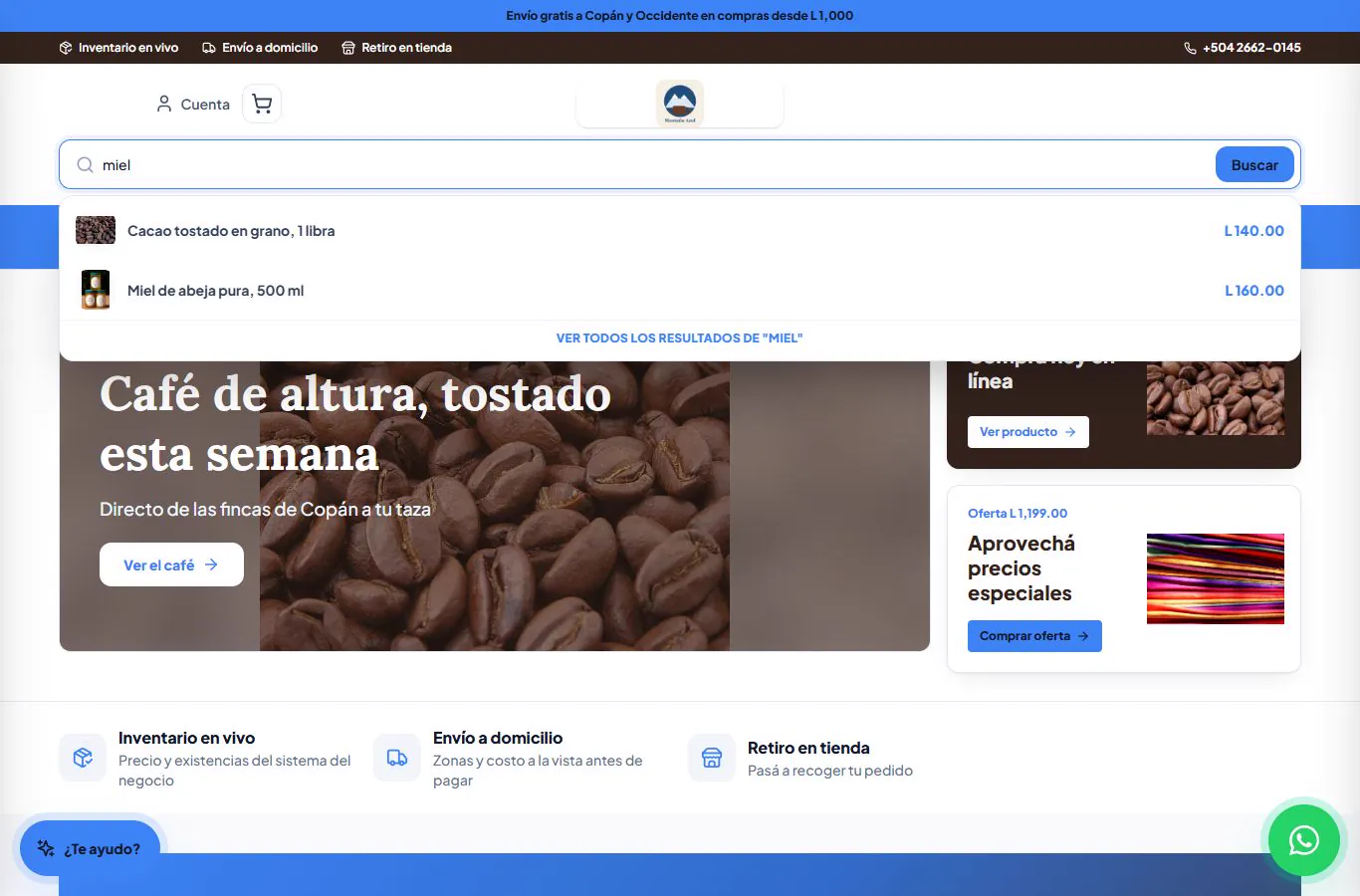Click the coffee beans product card image

click(x=1216, y=397)
